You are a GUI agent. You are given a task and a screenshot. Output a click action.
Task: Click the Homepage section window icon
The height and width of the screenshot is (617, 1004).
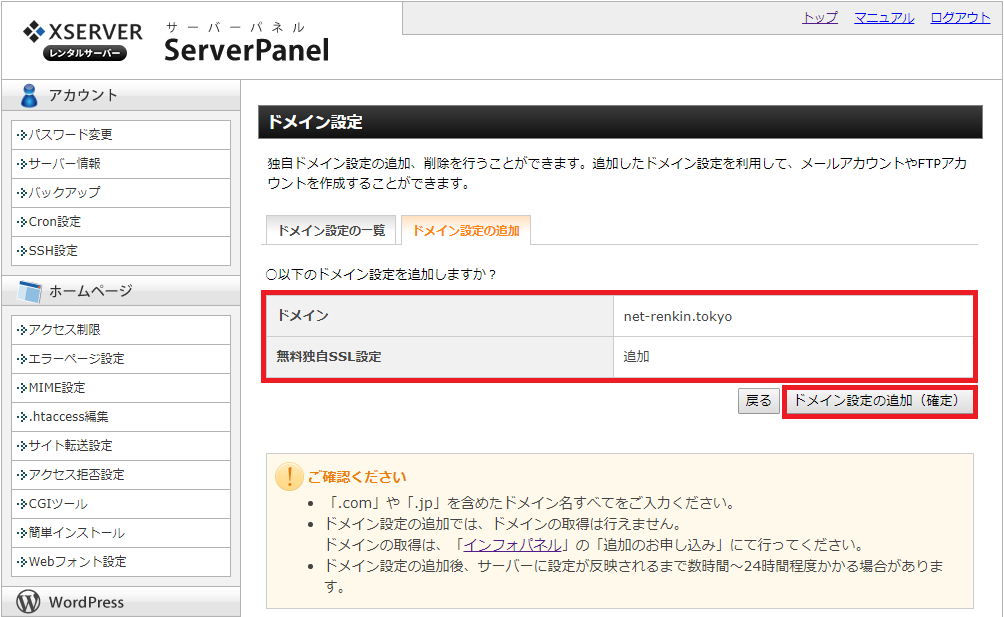tap(29, 292)
